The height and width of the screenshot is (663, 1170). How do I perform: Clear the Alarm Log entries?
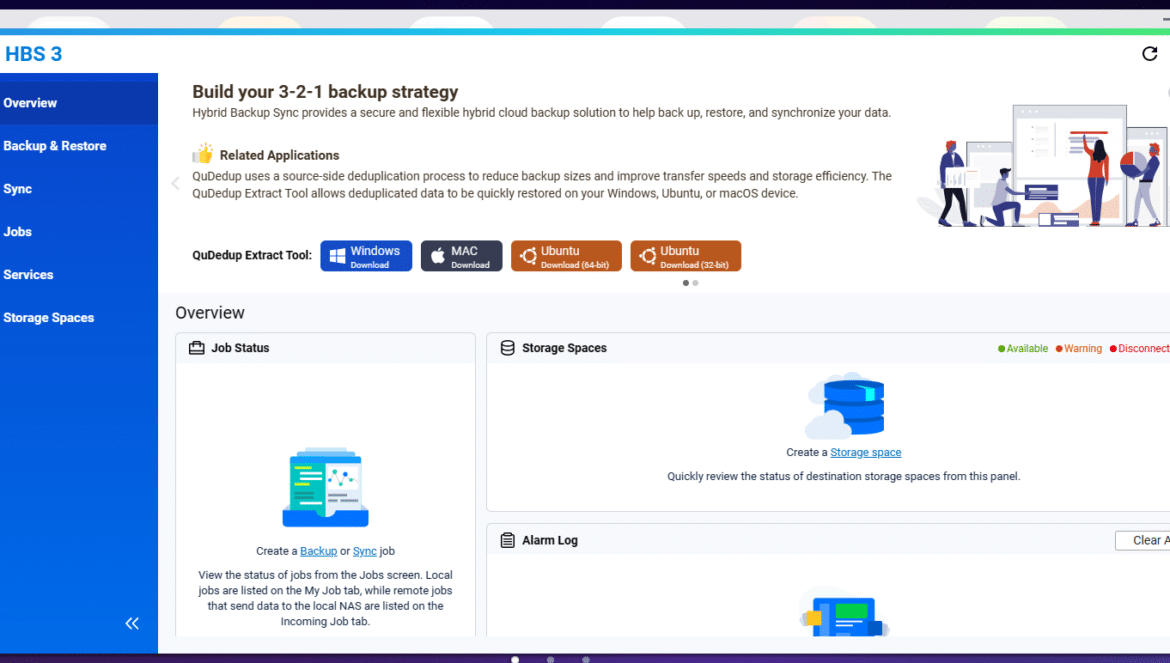[1143, 541]
